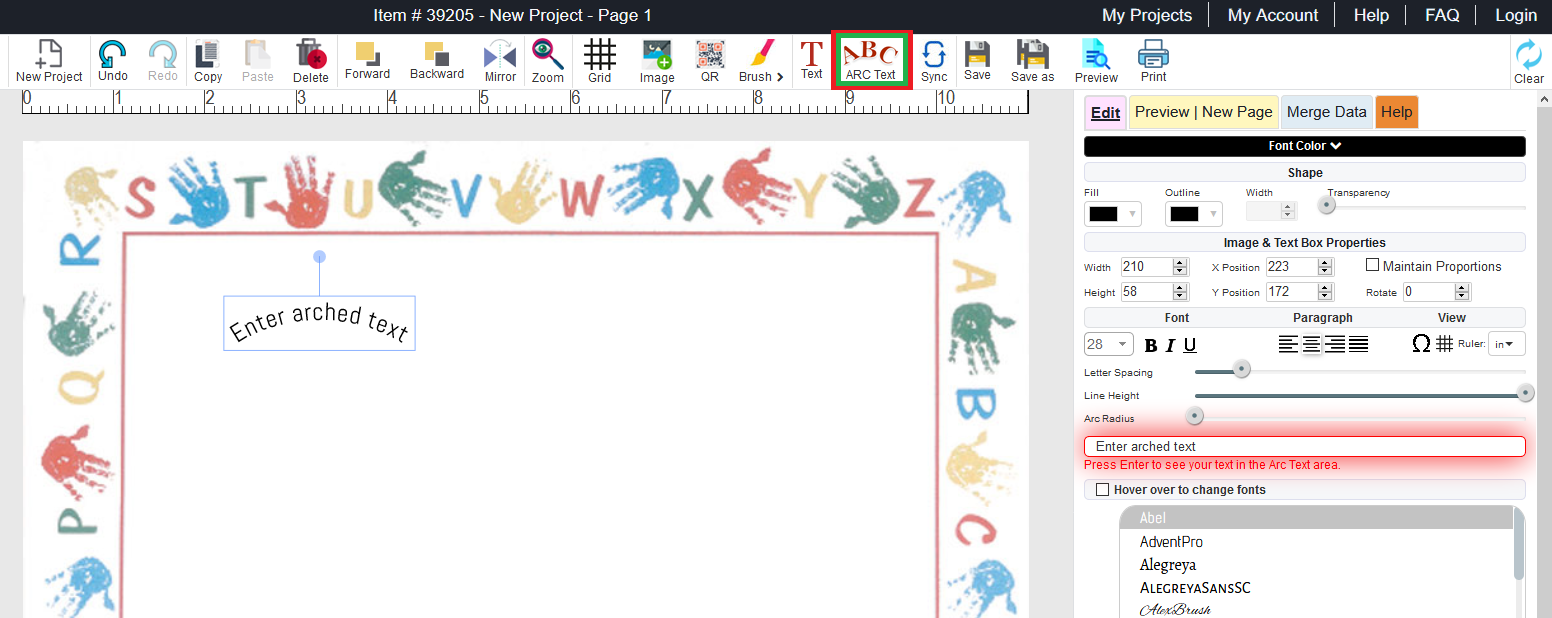Click the Sync icon
Viewport: 1552px width, 618px height.
(934, 60)
